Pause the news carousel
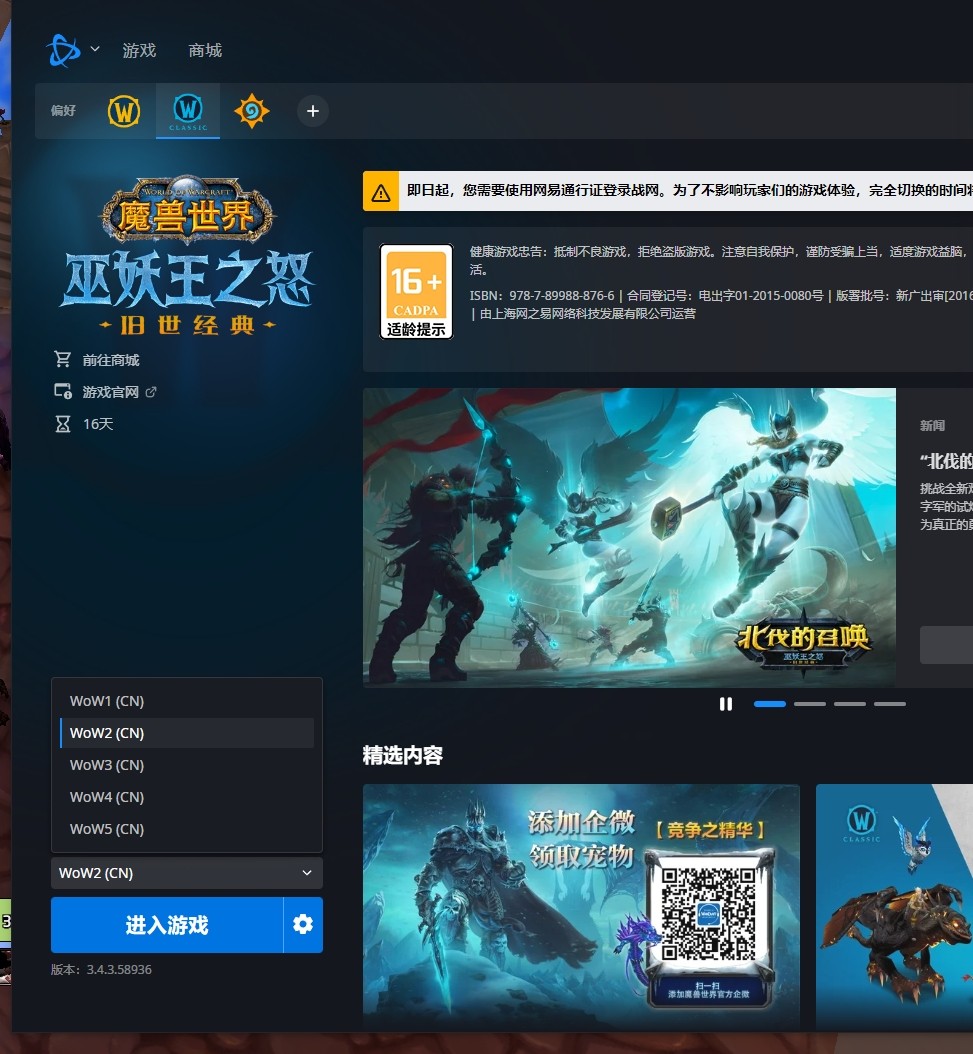This screenshot has width=973, height=1054. (726, 704)
